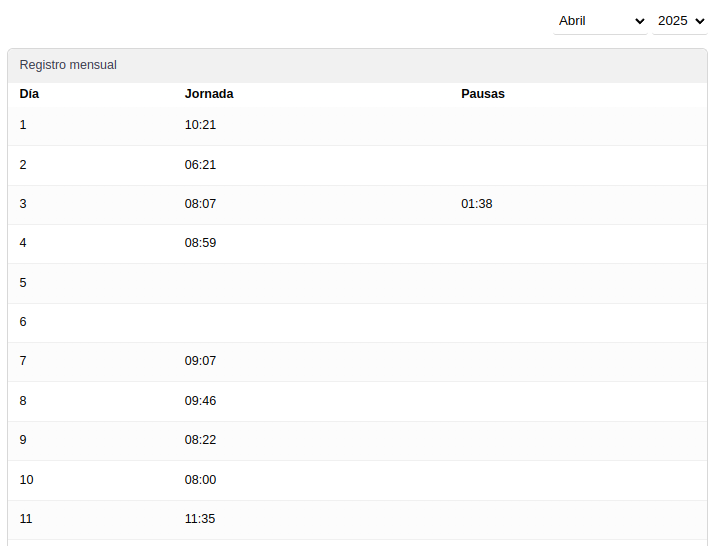Click the Jornada column header
Viewport: 715px width, 546px height.
coord(209,94)
